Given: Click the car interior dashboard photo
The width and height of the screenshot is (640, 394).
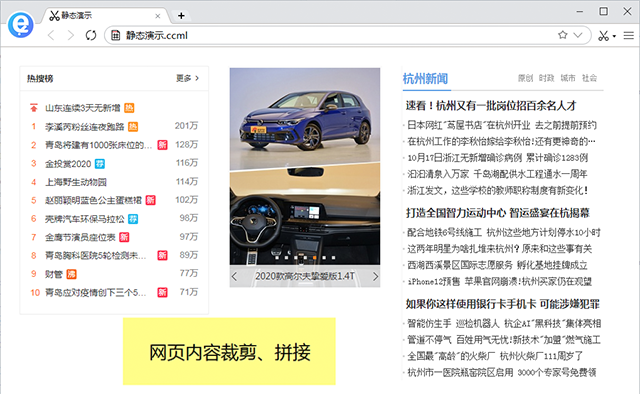Looking at the screenshot, I should click(305, 216).
